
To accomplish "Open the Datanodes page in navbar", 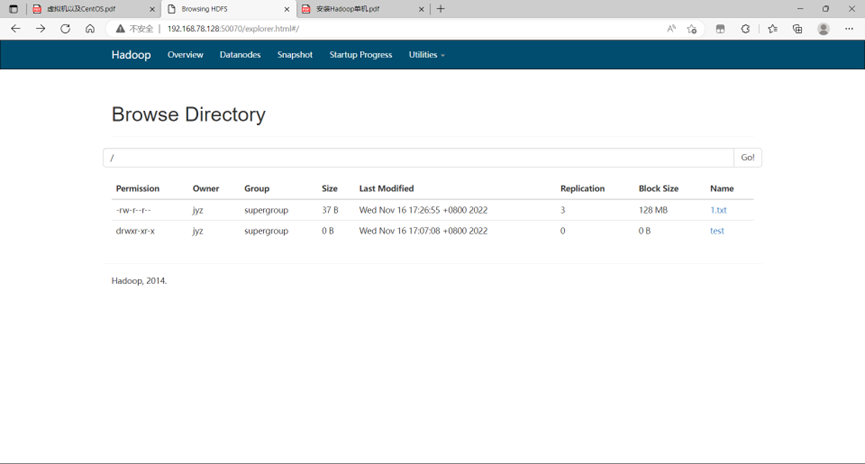I will click(x=240, y=55).
